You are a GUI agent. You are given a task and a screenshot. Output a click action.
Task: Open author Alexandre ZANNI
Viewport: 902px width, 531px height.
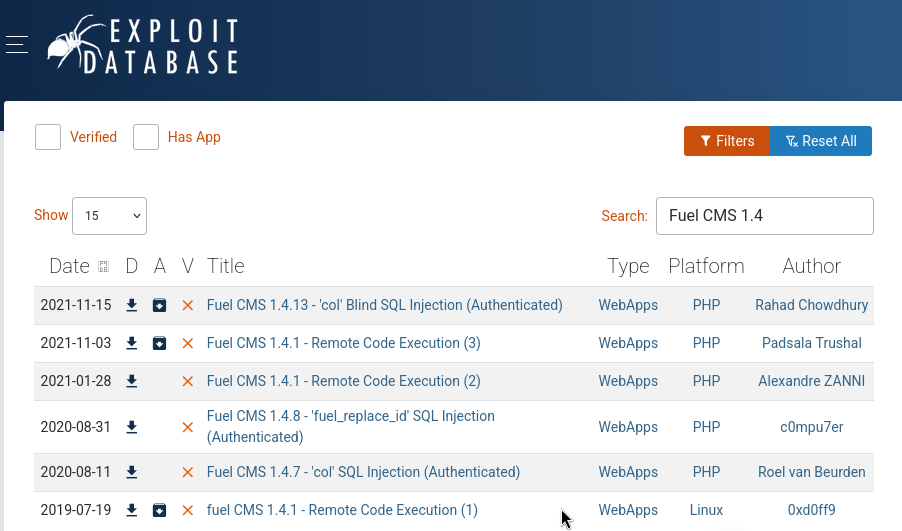coord(812,381)
